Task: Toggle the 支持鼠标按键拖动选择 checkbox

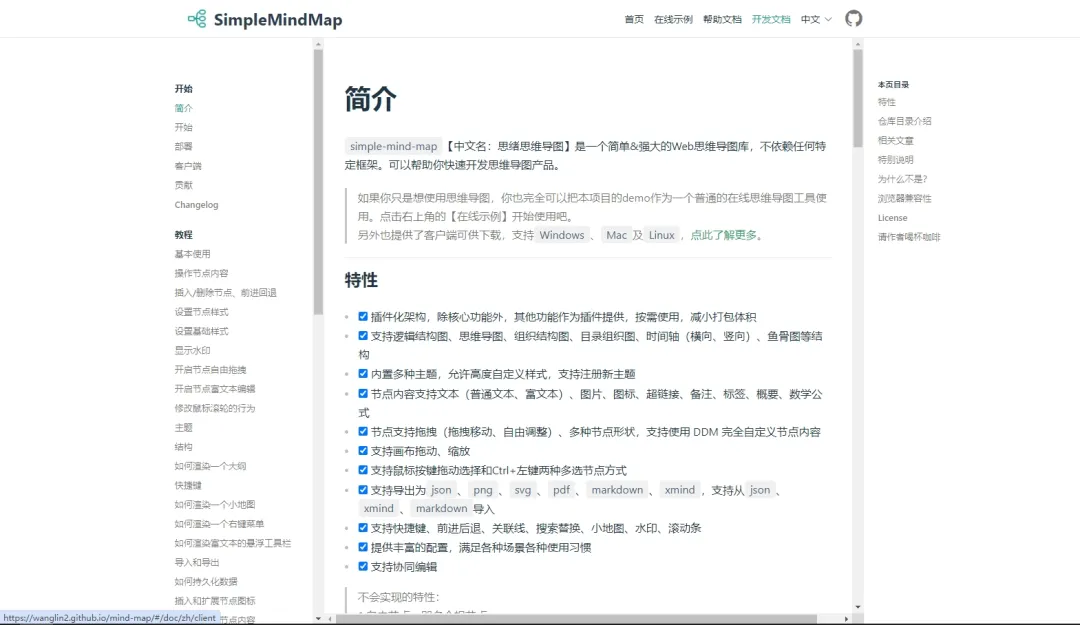Action: [363, 470]
